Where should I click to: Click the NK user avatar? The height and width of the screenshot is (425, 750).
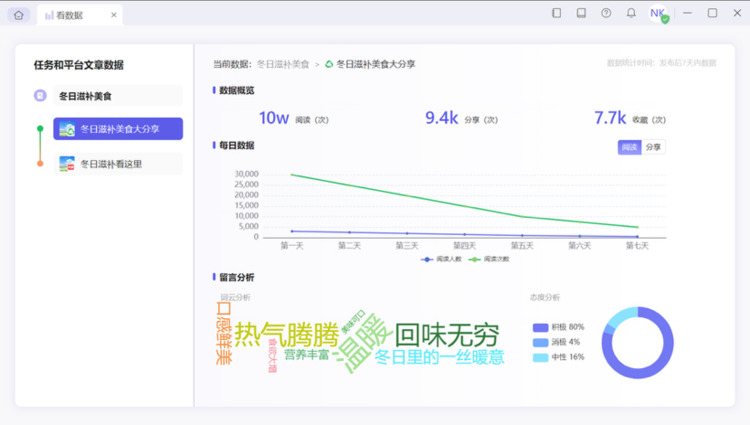coord(658,13)
